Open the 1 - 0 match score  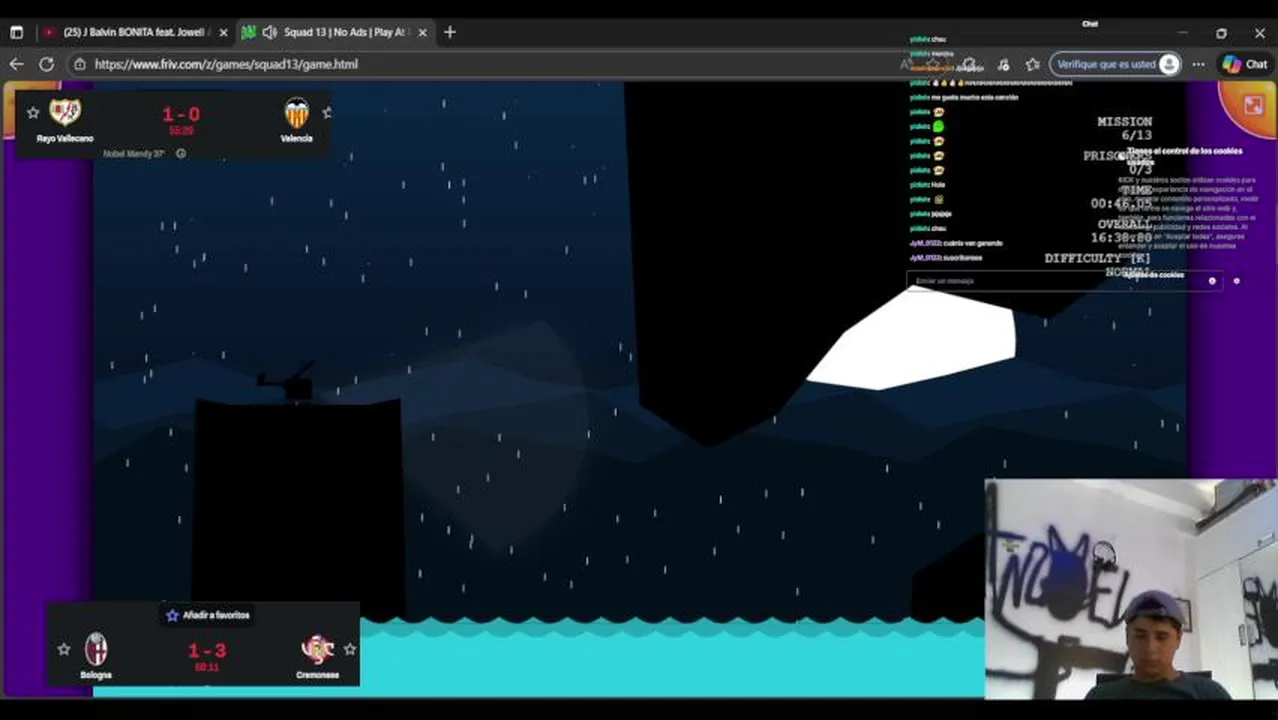[x=181, y=114]
